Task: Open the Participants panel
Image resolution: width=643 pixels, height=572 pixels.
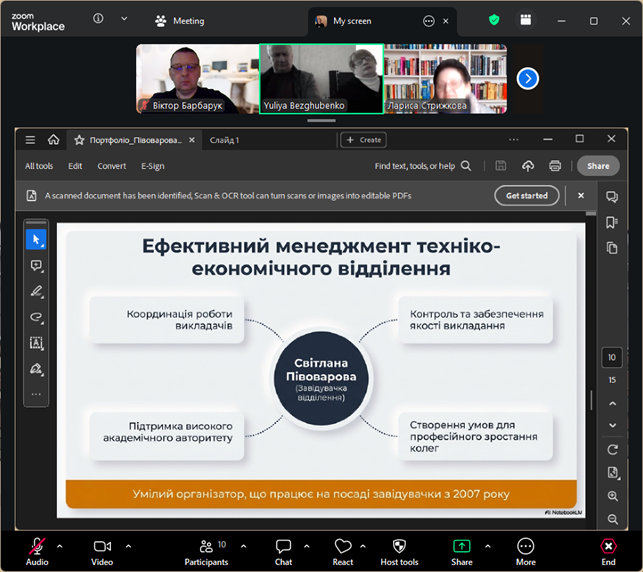Action: 206,552
